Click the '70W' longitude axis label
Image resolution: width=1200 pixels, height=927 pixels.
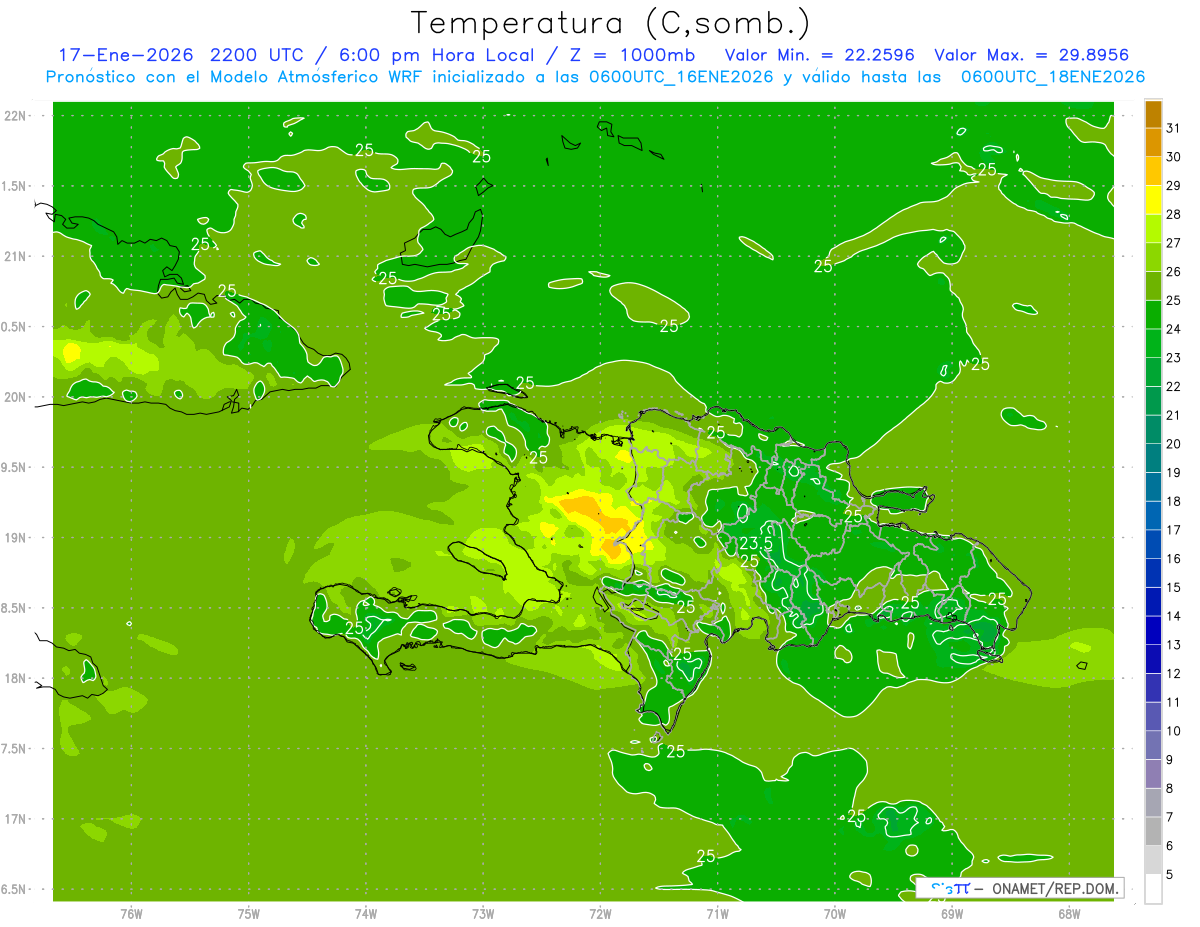[x=835, y=914]
